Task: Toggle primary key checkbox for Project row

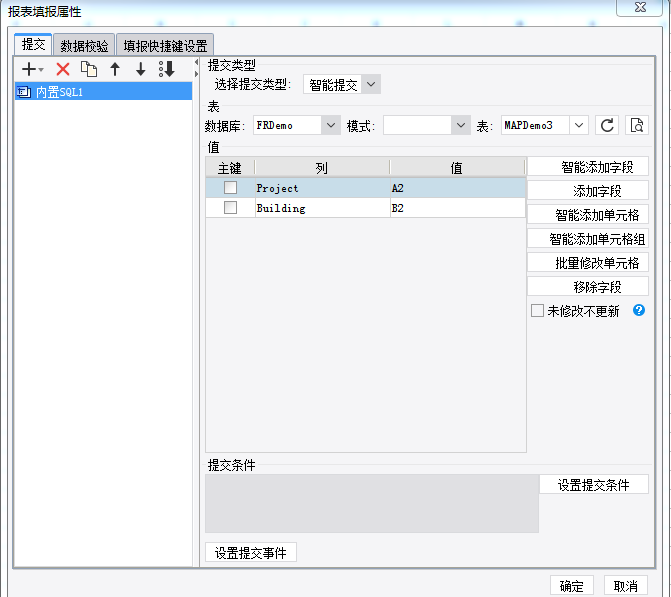Action: [231, 188]
